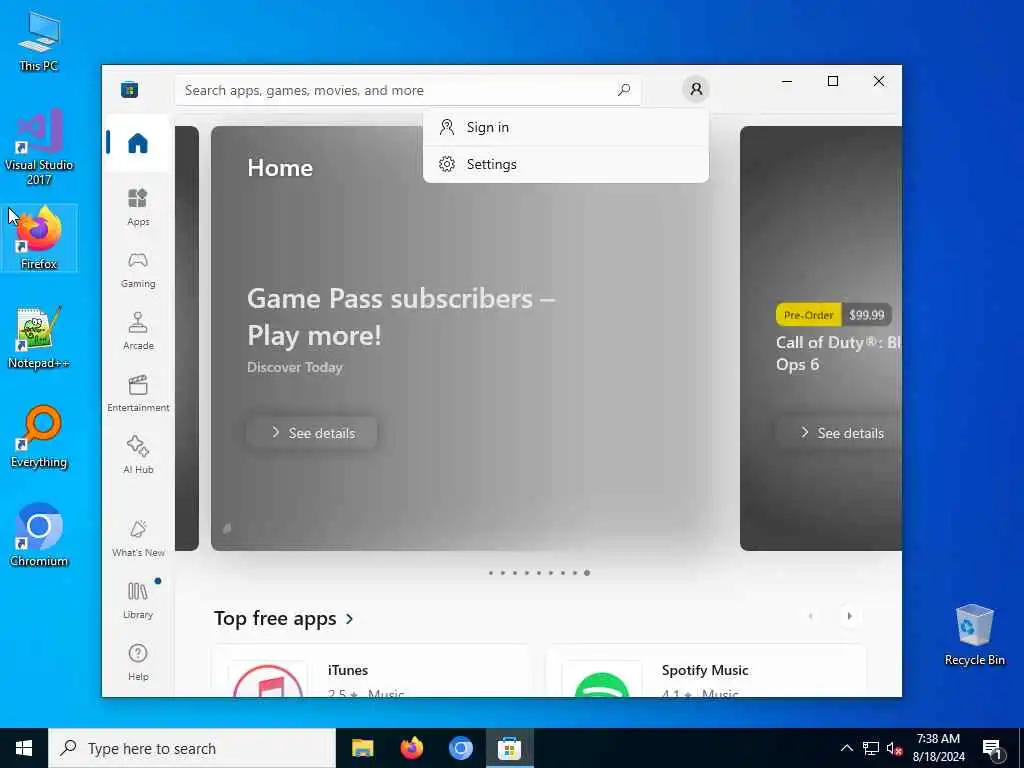Open the Home tab in Store sidebar
The height and width of the screenshot is (768, 1024).
138,142
